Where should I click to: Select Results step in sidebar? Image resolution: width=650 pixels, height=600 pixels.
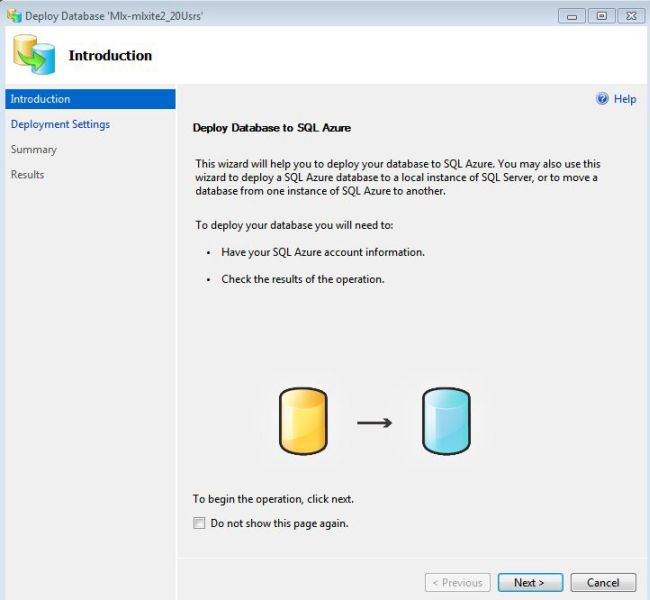[x=27, y=175]
